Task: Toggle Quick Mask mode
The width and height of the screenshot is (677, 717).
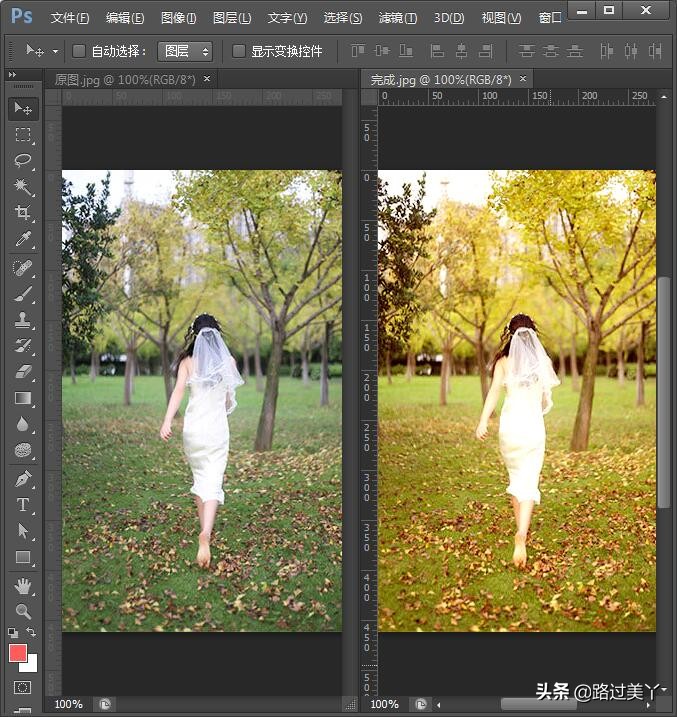Action: tap(22, 687)
